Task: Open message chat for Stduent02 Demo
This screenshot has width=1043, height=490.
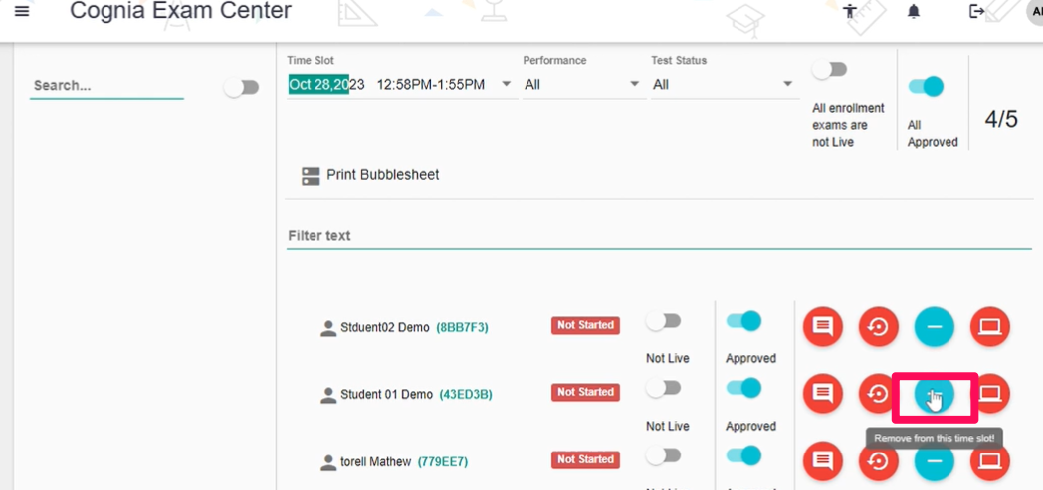Action: [x=823, y=326]
